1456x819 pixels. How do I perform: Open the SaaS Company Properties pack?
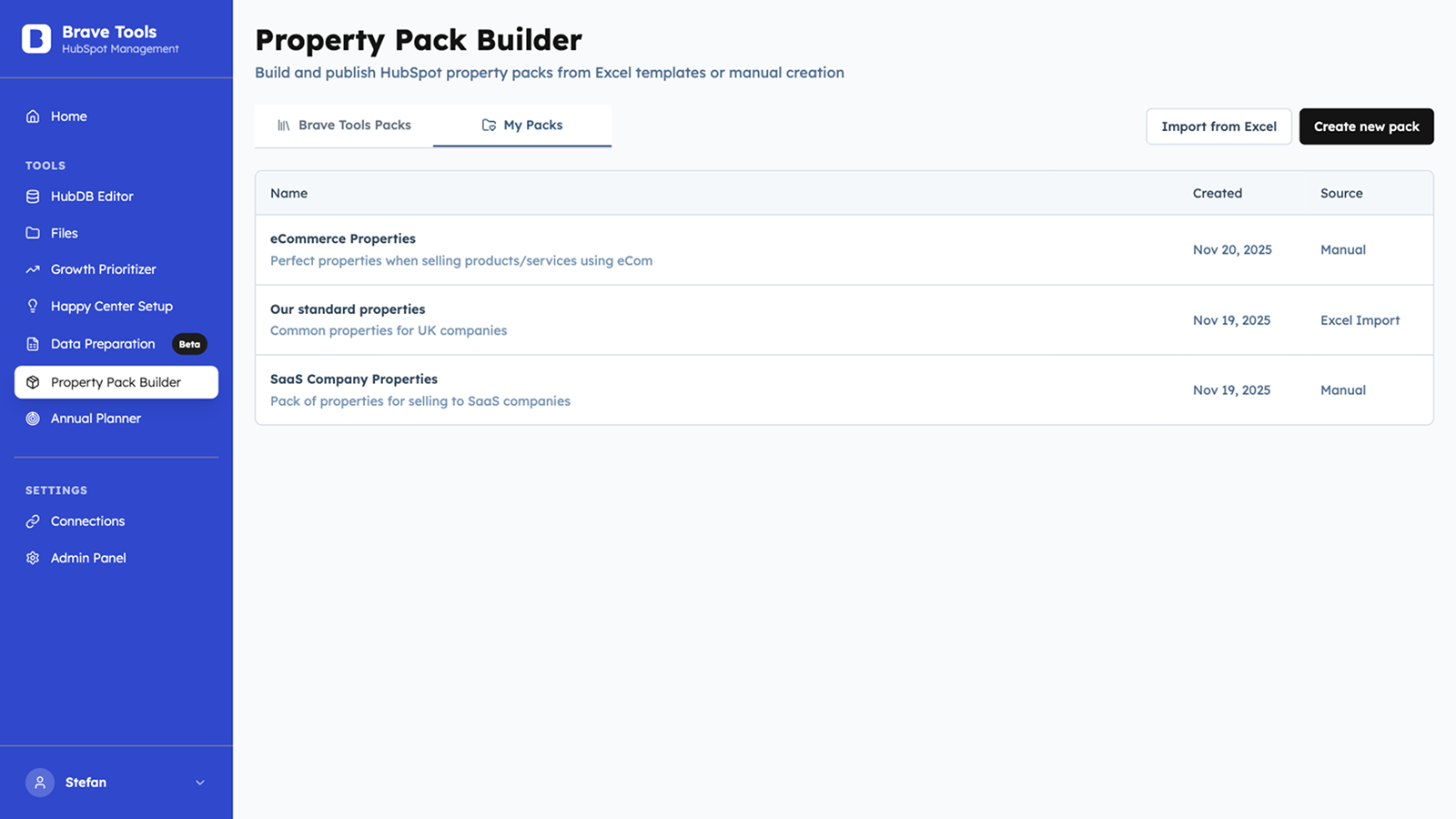click(354, 379)
